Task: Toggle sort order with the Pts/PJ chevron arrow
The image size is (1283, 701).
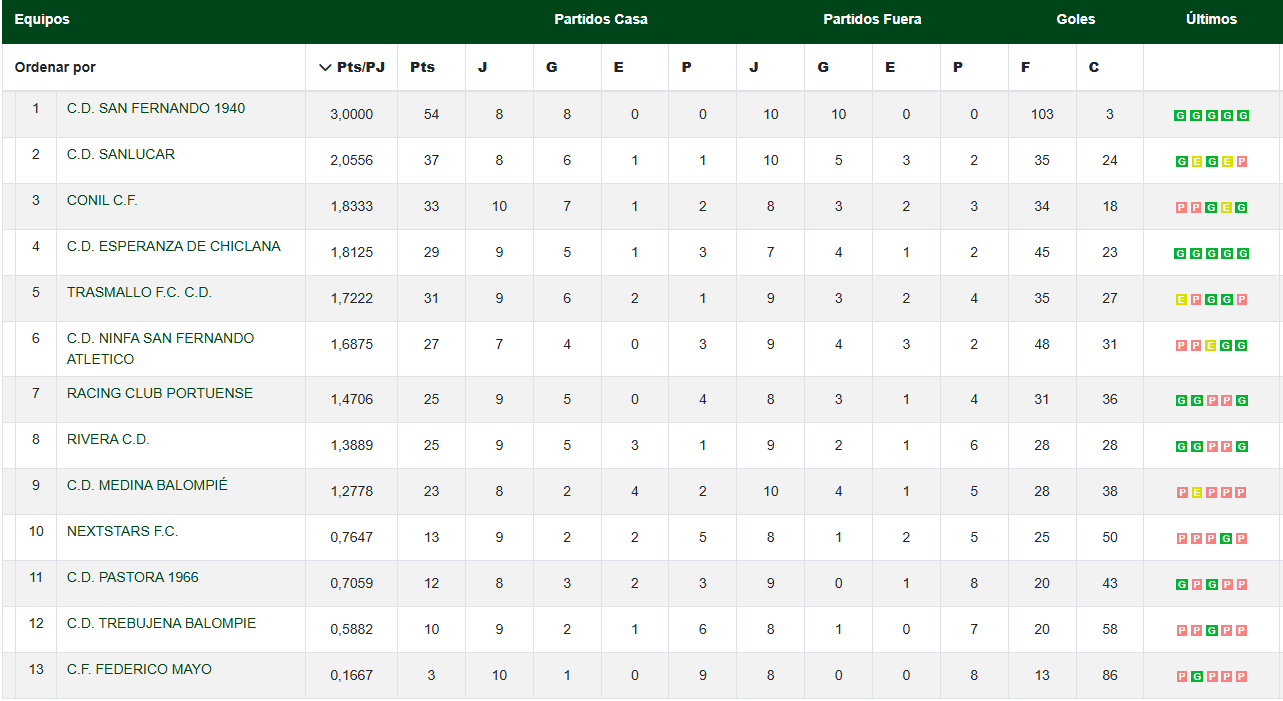Action: 324,68
